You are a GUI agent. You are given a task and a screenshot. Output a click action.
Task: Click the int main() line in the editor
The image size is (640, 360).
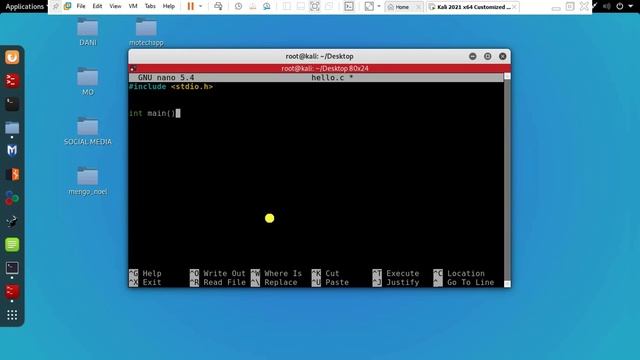(x=152, y=113)
